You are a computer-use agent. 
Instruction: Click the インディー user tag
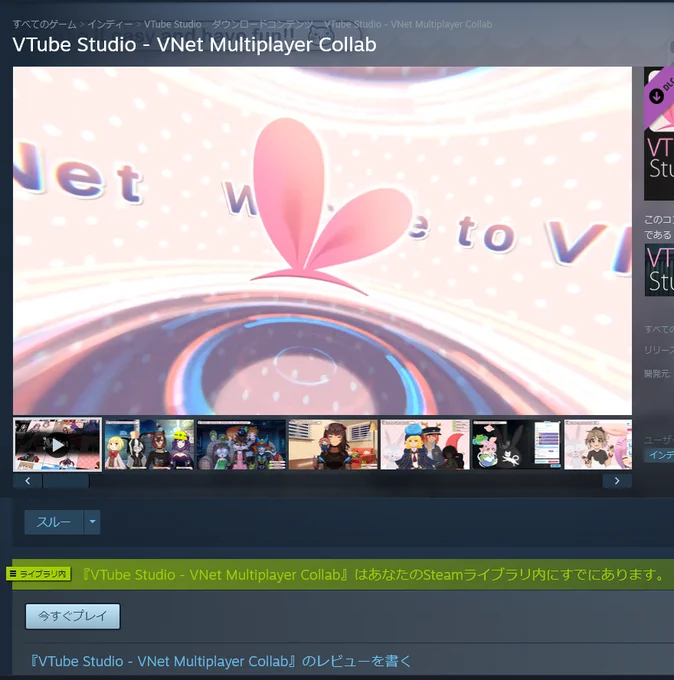pyautogui.click(x=659, y=455)
